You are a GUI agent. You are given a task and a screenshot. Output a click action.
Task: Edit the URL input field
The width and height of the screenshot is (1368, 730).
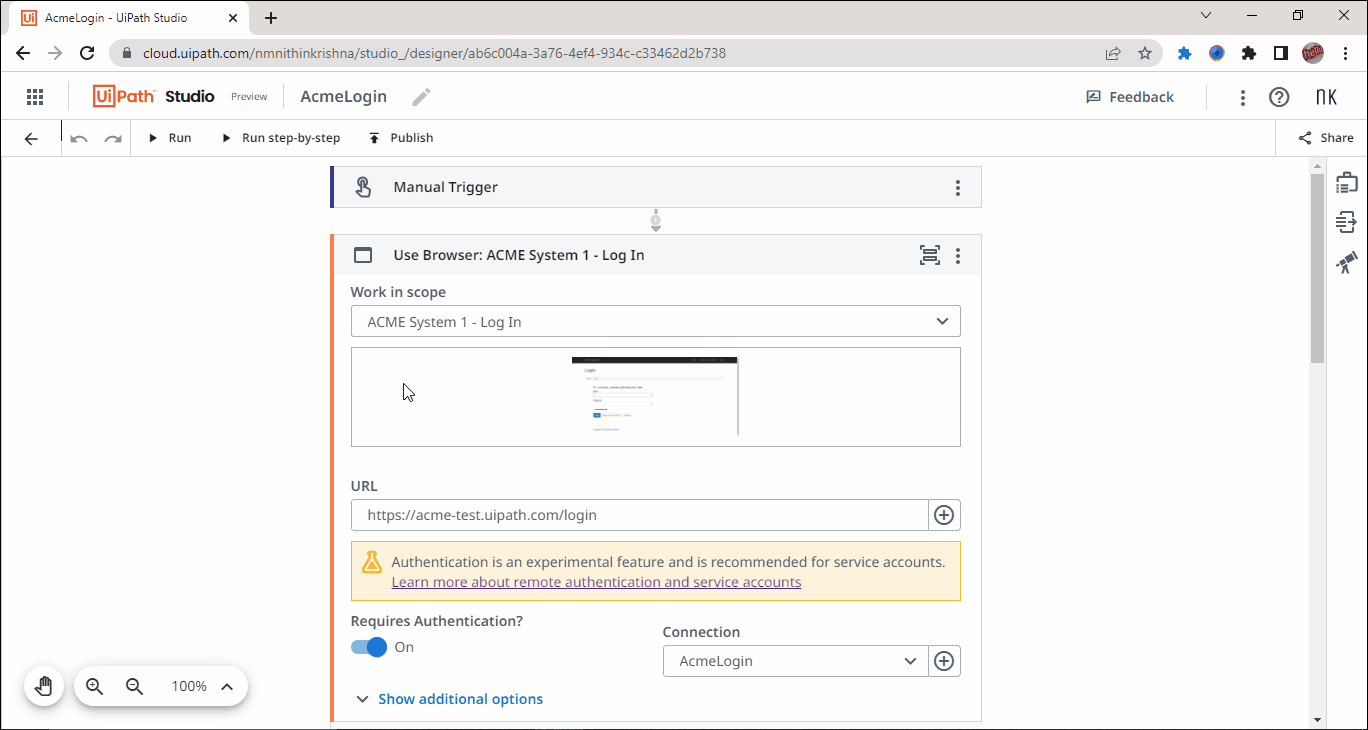pyautogui.click(x=640, y=515)
